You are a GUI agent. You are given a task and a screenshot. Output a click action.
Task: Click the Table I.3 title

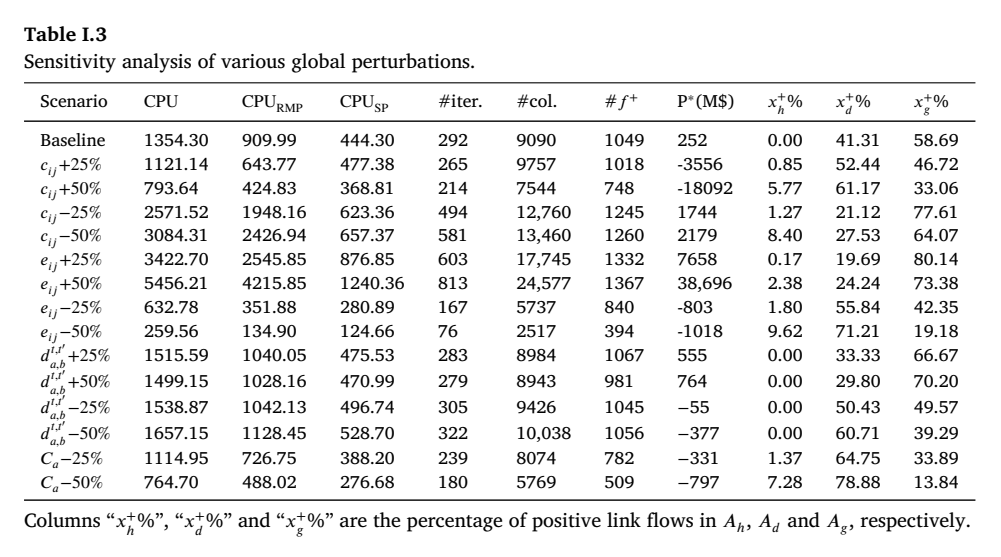point(65,34)
